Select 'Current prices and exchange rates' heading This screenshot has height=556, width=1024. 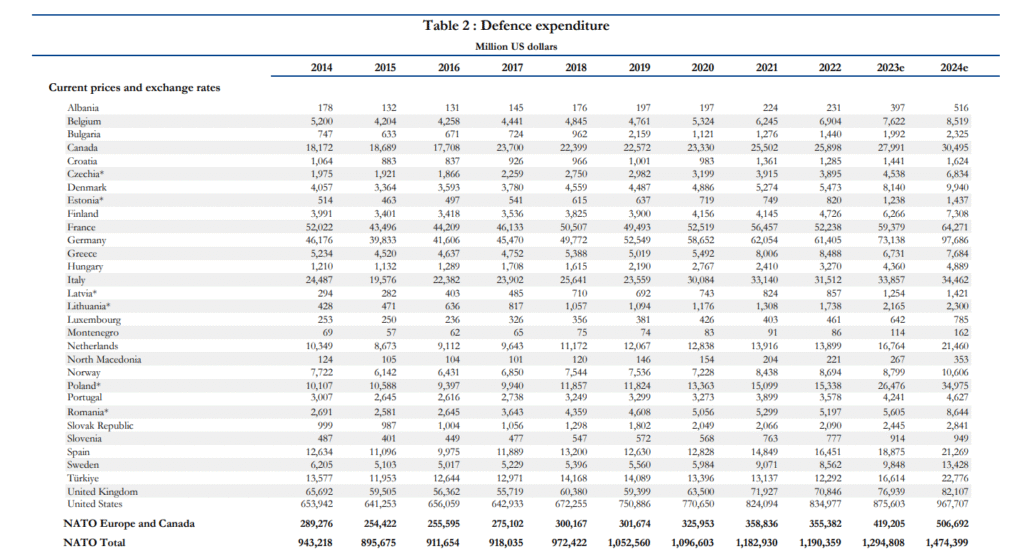(x=135, y=88)
